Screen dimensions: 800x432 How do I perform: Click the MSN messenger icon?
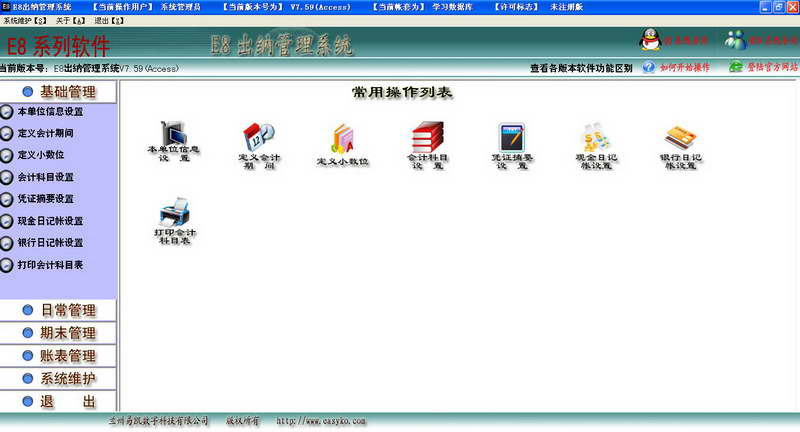click(x=736, y=41)
